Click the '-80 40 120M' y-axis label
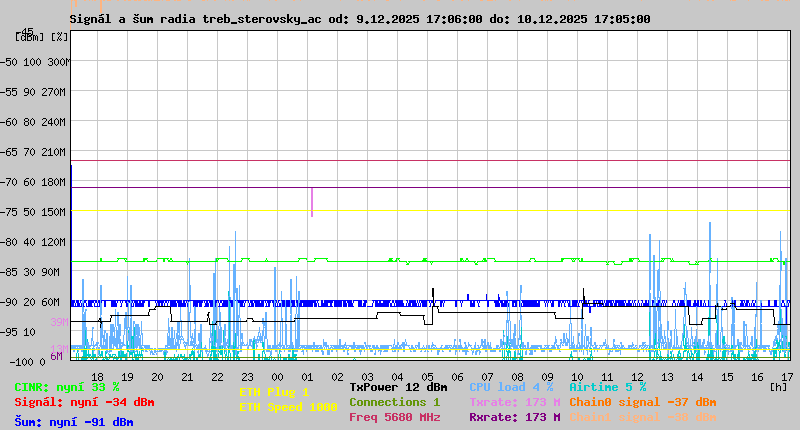Image resolution: width=800 pixels, height=430 pixels. (33, 242)
